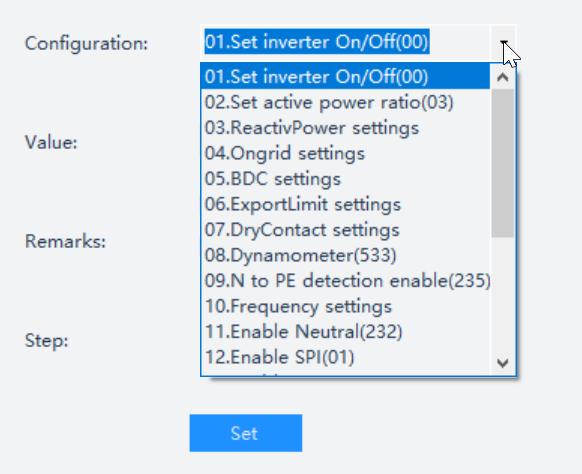Click the blue Set button
Image resolution: width=582 pixels, height=474 pixels.
click(x=246, y=433)
